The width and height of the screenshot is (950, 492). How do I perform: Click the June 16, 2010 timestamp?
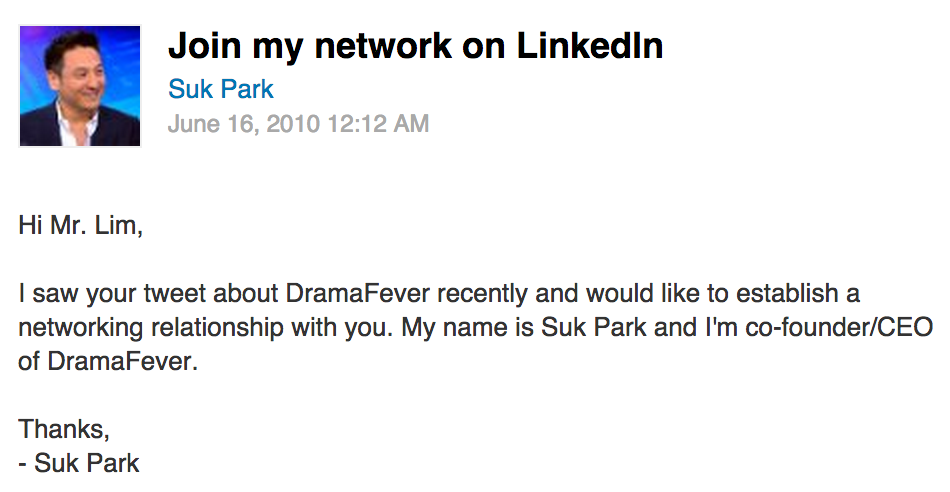[x=298, y=124]
